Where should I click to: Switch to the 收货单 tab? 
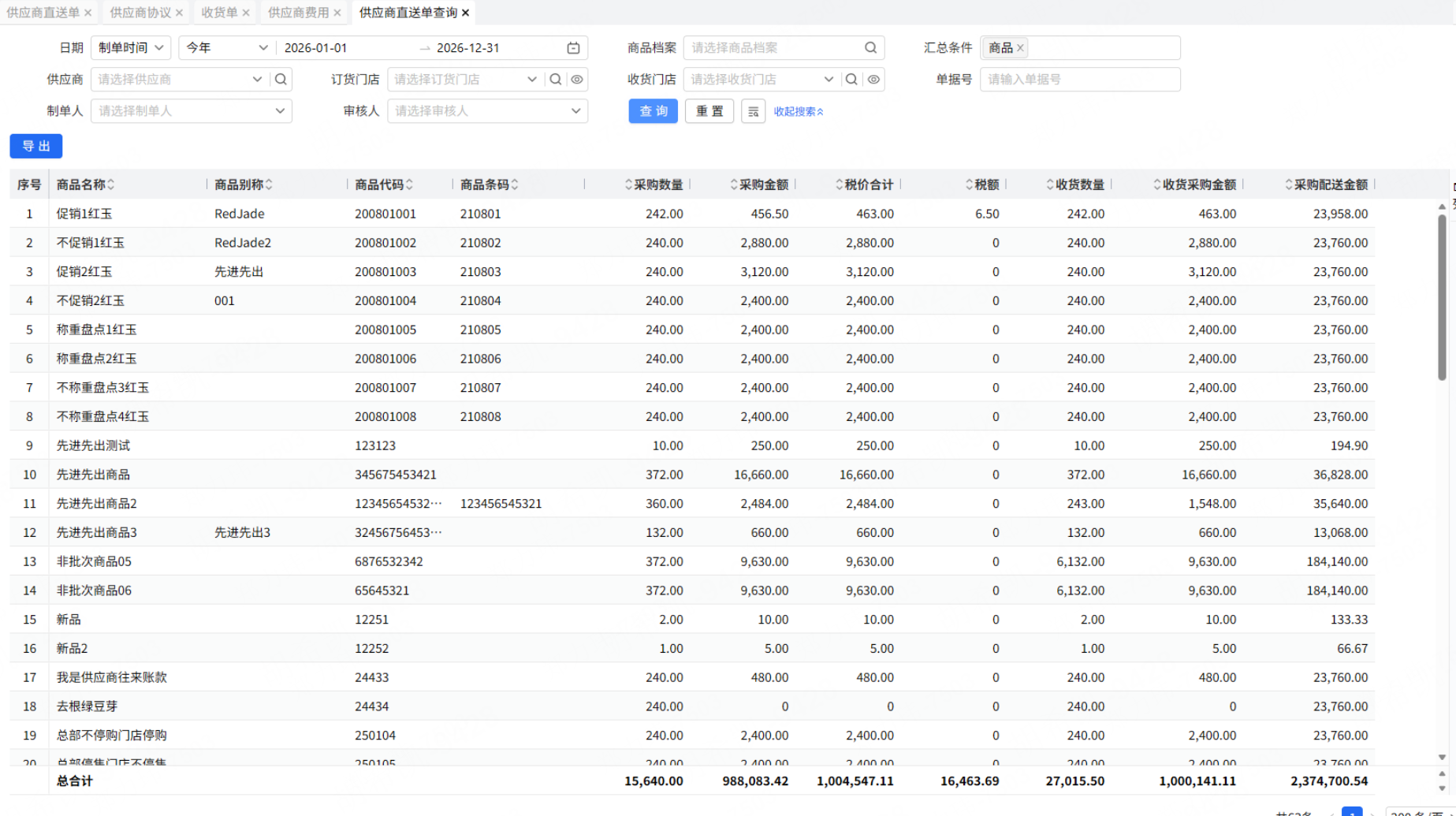(219, 13)
